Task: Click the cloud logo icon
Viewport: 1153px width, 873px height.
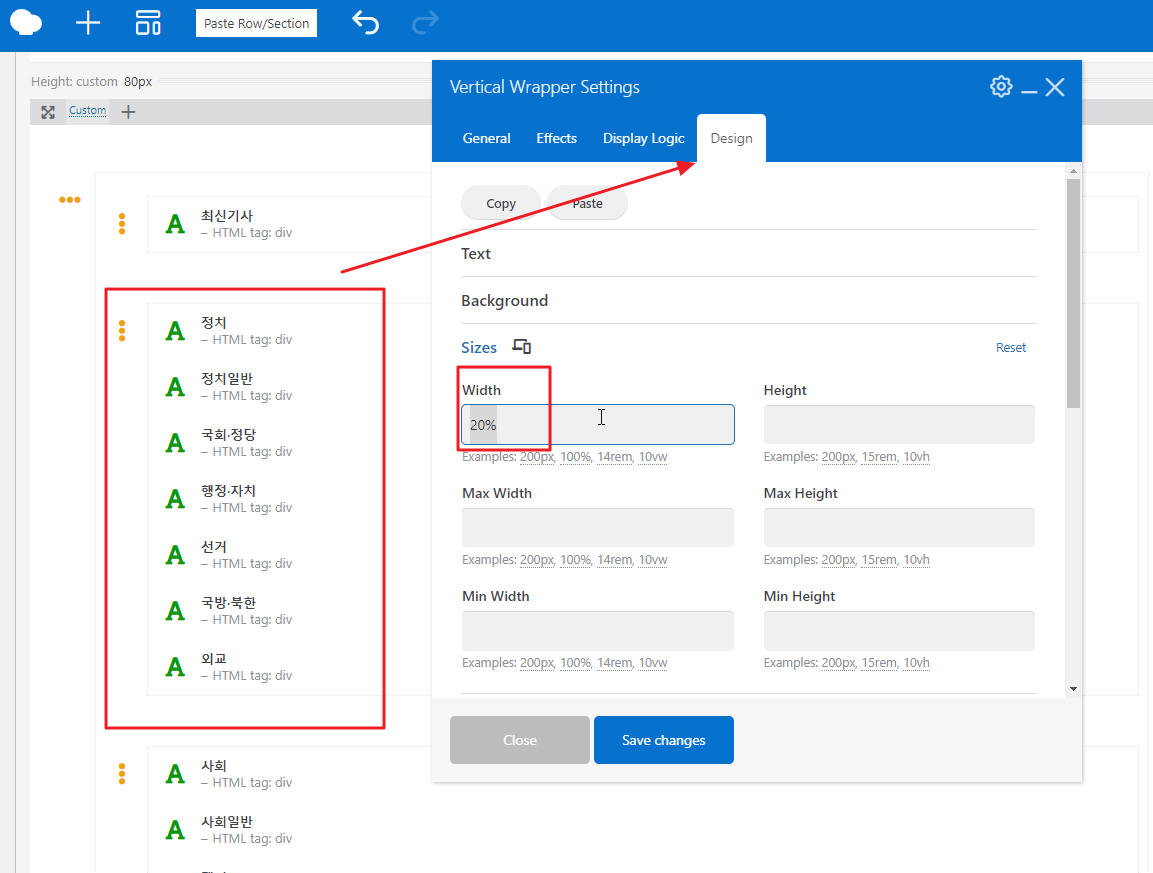Action: coord(26,23)
